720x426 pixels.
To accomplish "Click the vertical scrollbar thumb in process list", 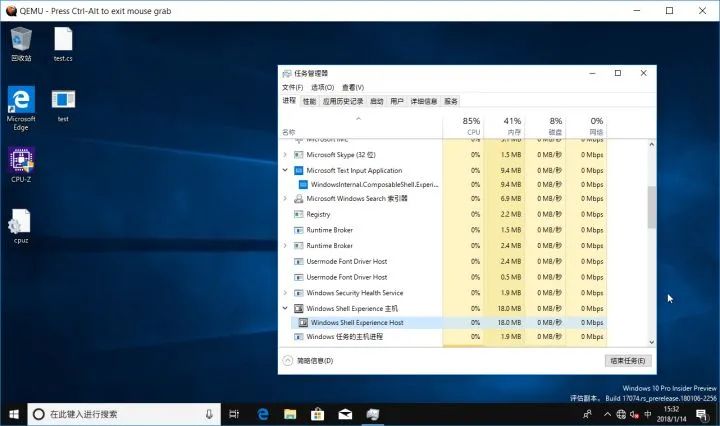I will 652,207.
